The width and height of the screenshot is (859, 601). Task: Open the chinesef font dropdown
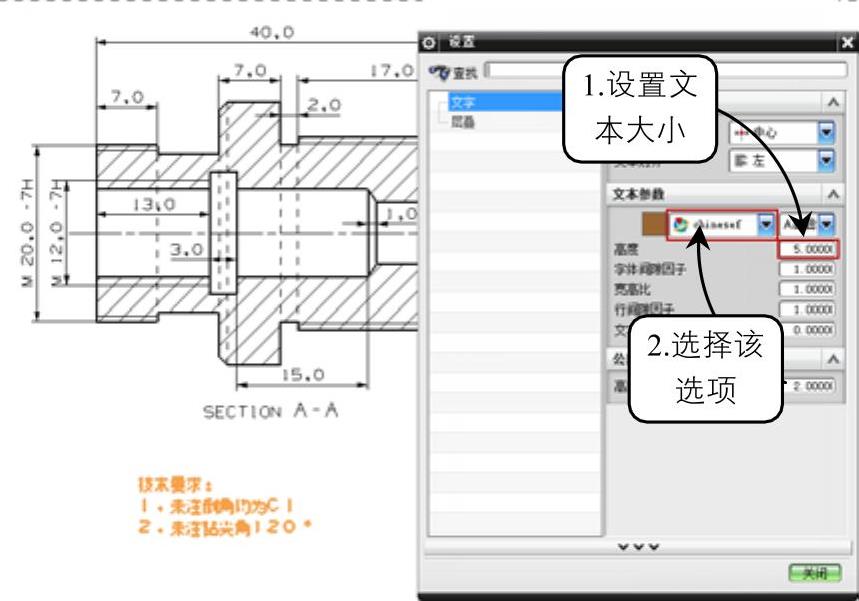[766, 224]
